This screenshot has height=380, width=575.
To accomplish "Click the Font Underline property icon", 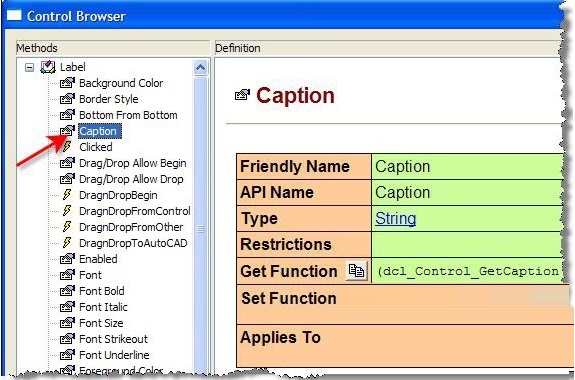I will [67, 355].
